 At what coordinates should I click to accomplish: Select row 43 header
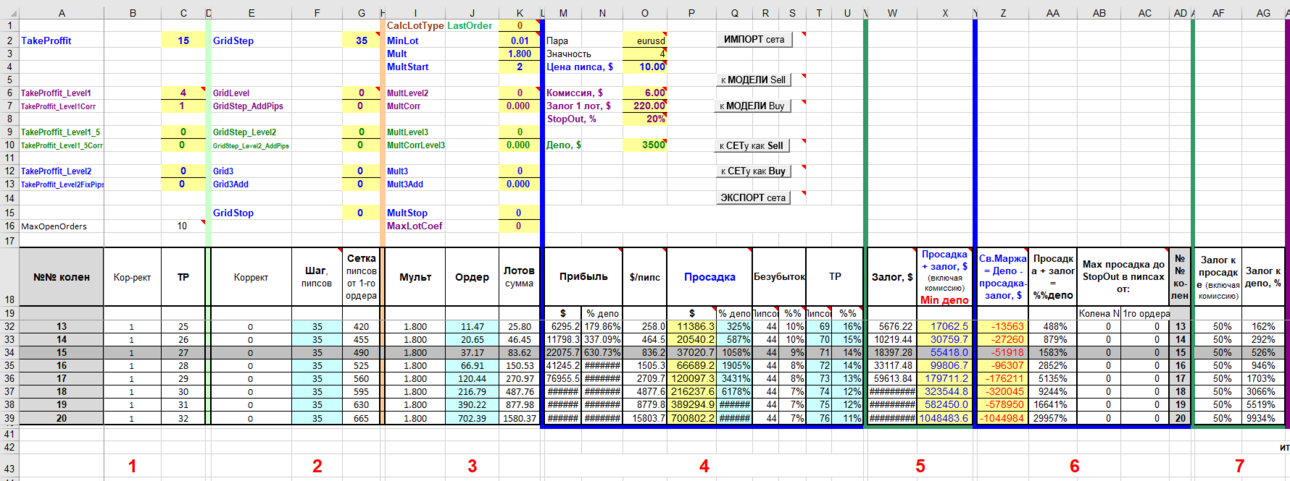(x=9, y=465)
